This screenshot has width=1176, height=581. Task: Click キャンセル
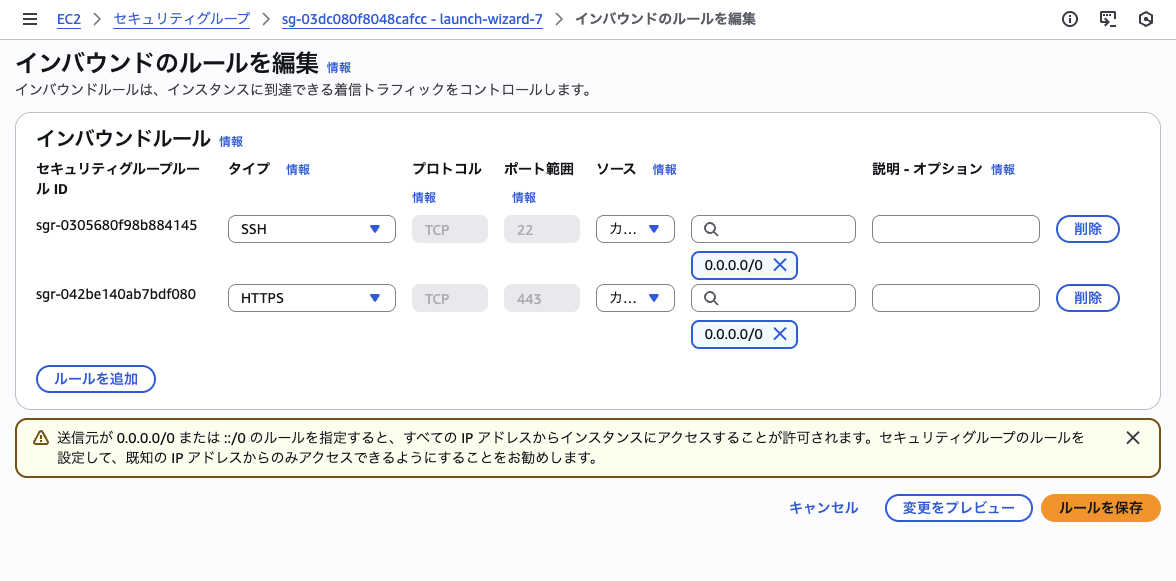click(x=824, y=508)
